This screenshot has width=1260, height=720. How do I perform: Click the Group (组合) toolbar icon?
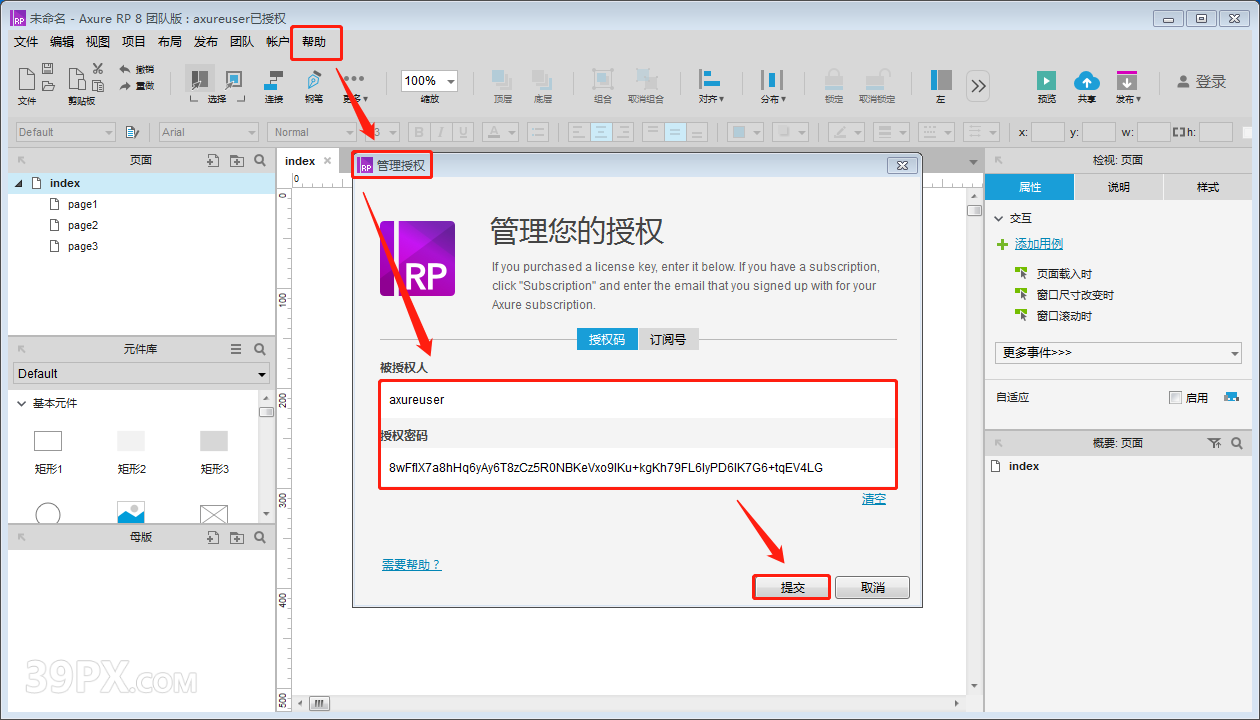pyautogui.click(x=603, y=80)
